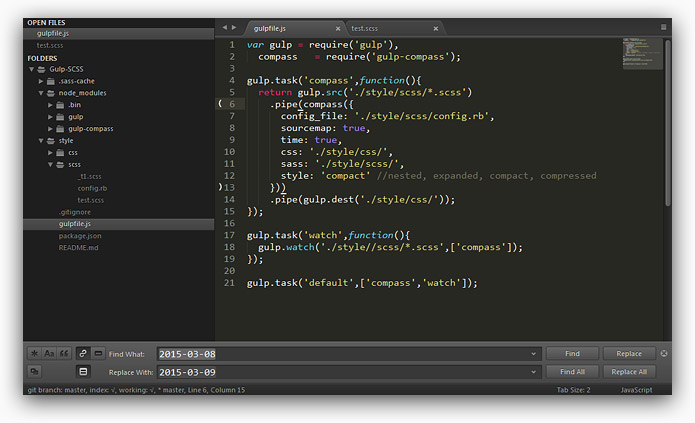Click the opening bracket marker on line 6
The image size is (695, 423).
coord(220,104)
